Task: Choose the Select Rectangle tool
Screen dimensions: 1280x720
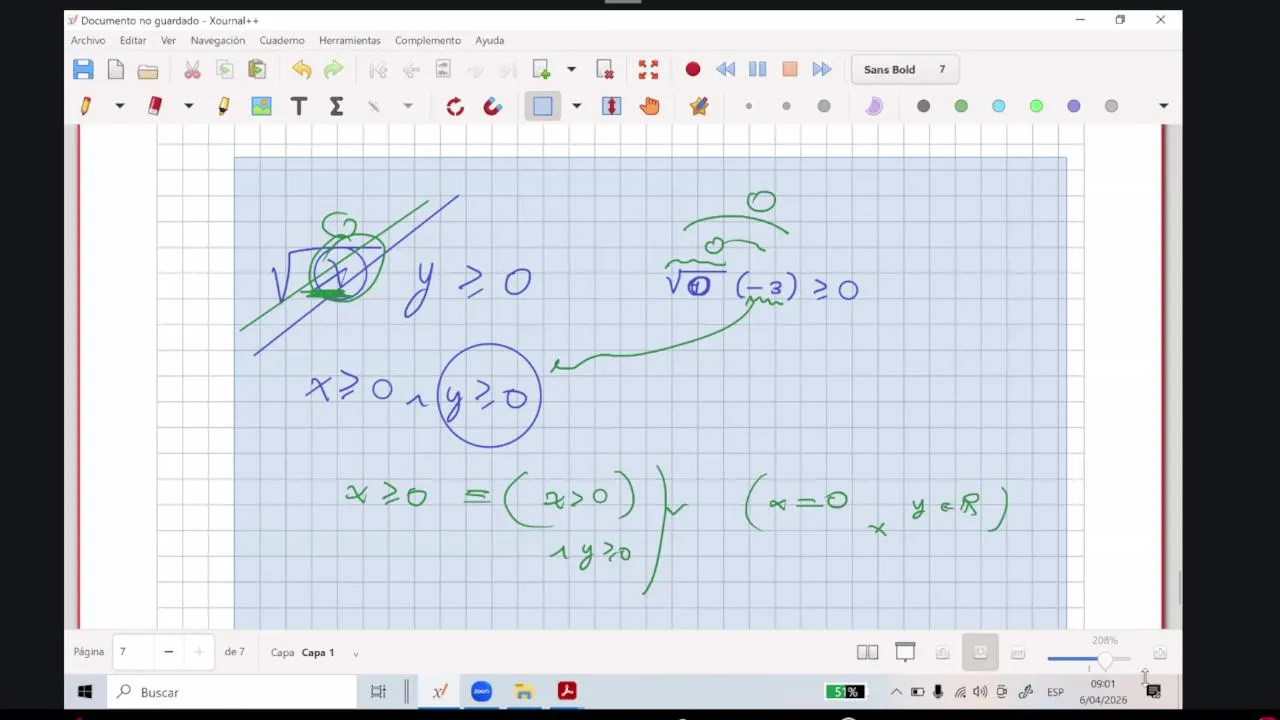Action: pyautogui.click(x=542, y=106)
